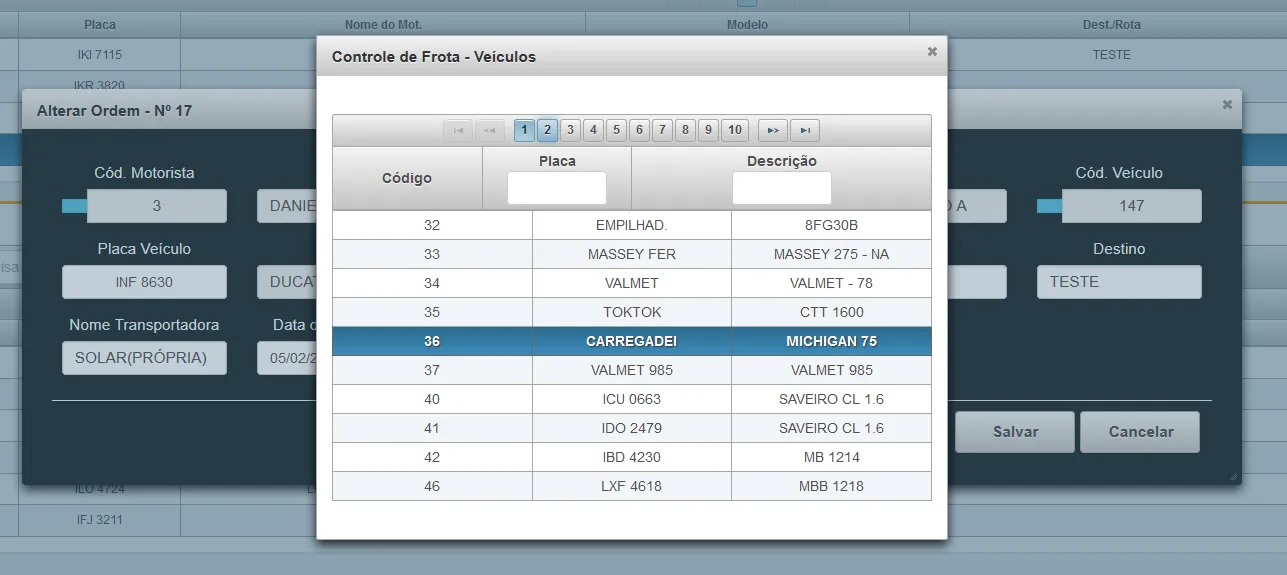Open page 7 of the paginator

point(662,130)
